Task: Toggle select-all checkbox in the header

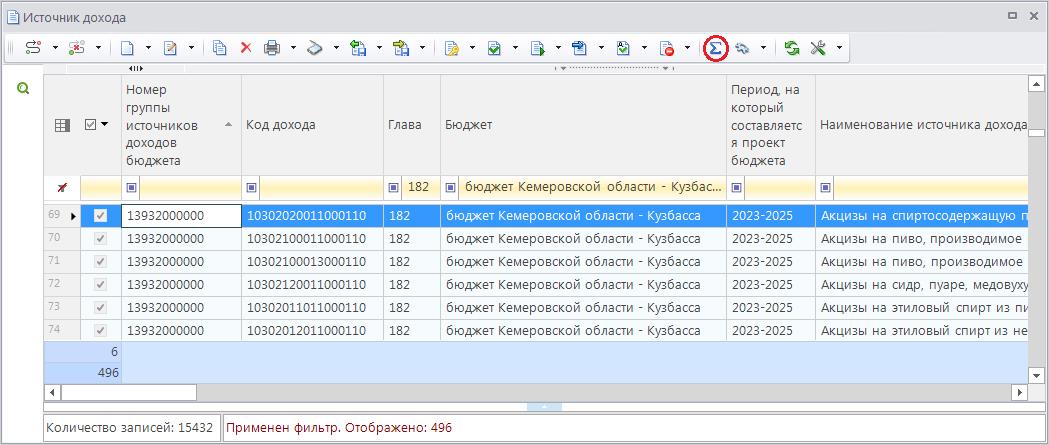Action: (x=92, y=124)
